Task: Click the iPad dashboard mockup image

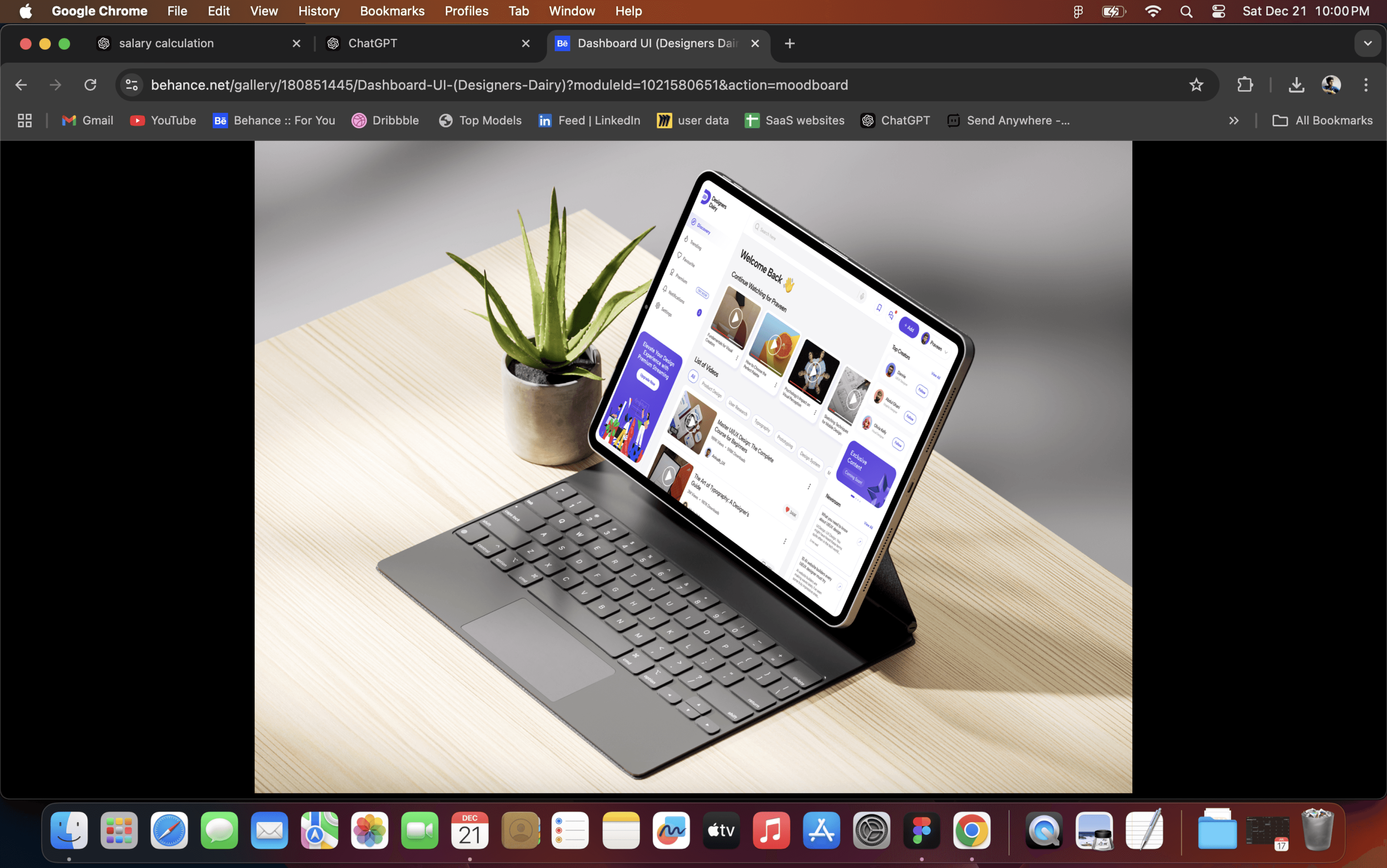Action: click(x=693, y=466)
